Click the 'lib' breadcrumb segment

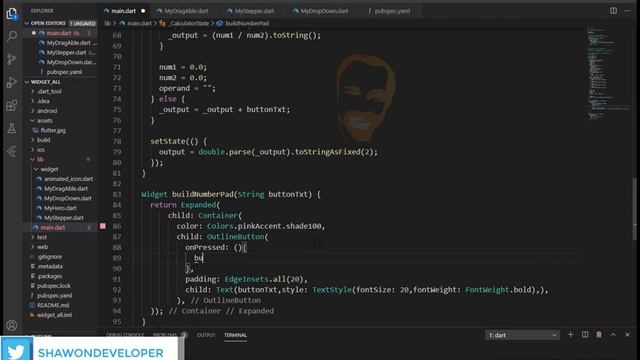107,24
